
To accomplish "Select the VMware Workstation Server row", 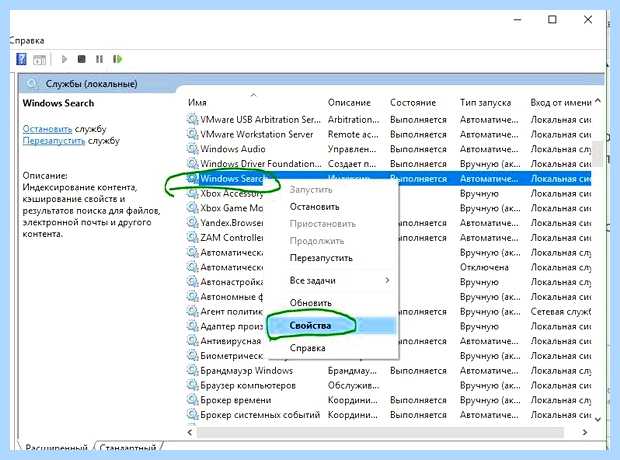I will [389, 134].
